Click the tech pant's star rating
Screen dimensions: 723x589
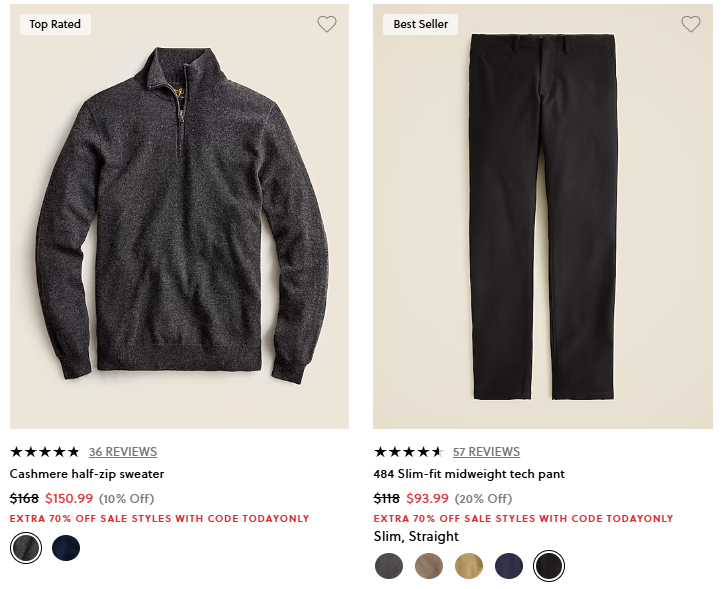tap(409, 452)
